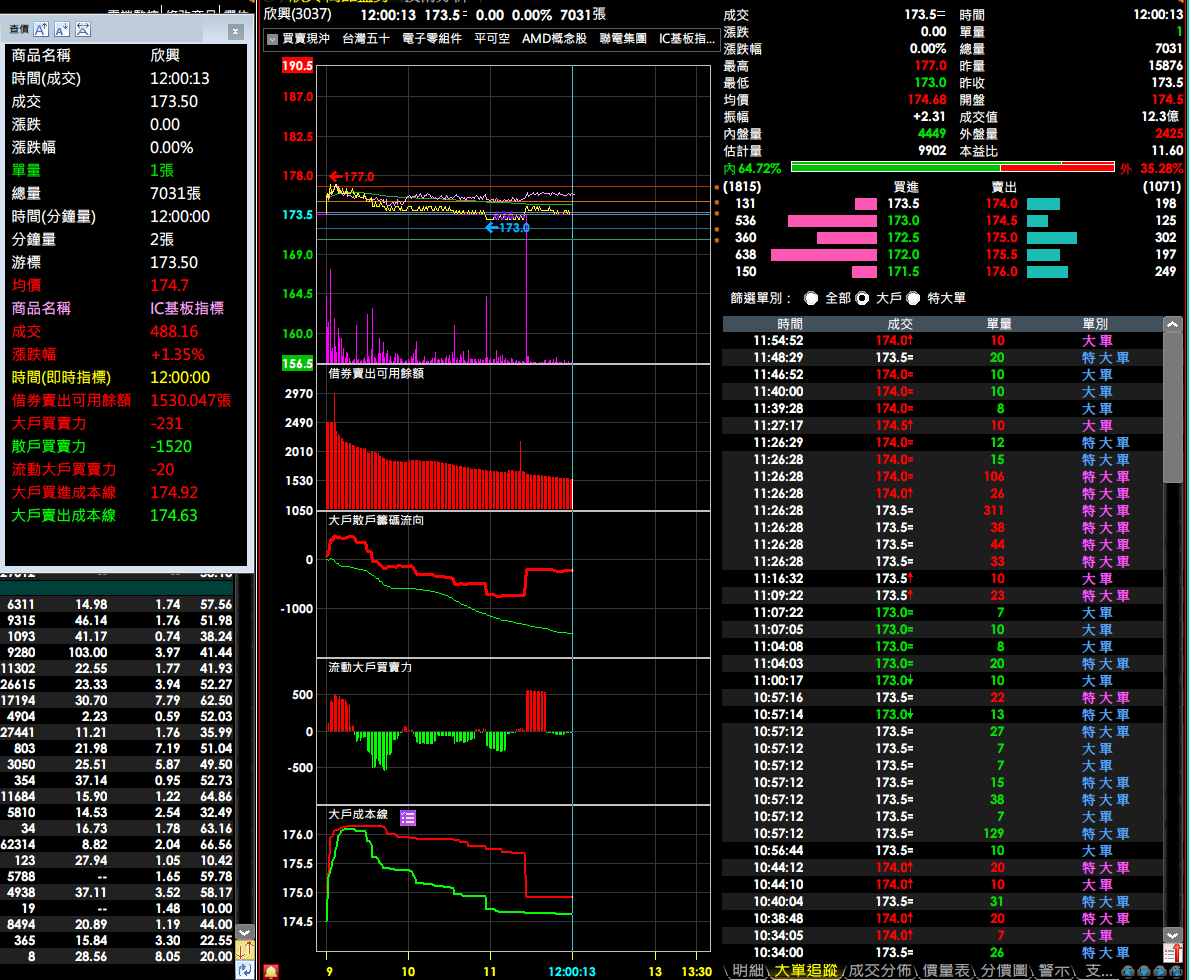Click the refresh icon at bottom left
This screenshot has height=980, width=1191.
click(244, 969)
